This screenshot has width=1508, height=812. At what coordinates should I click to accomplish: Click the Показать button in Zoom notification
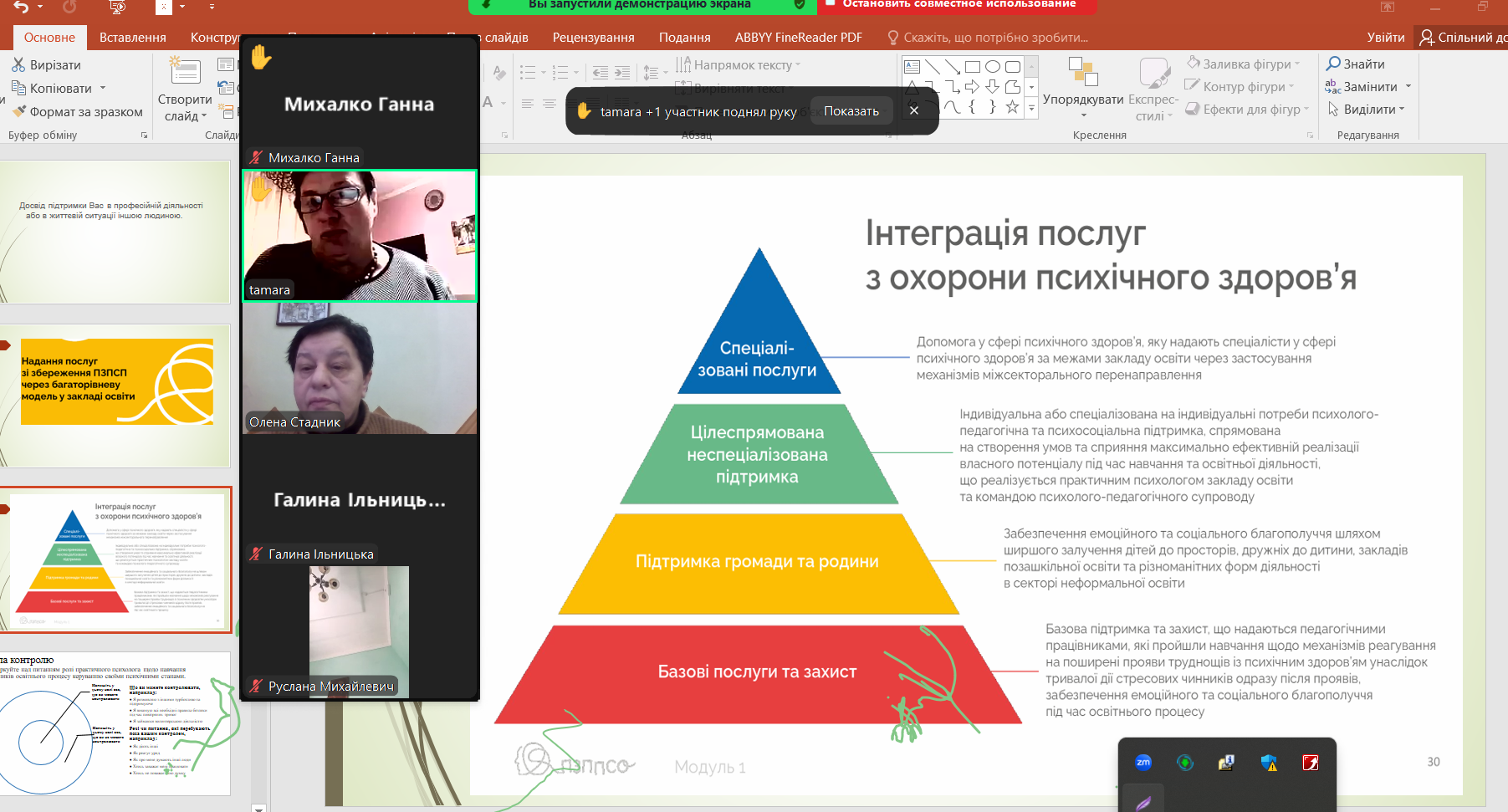(x=851, y=111)
